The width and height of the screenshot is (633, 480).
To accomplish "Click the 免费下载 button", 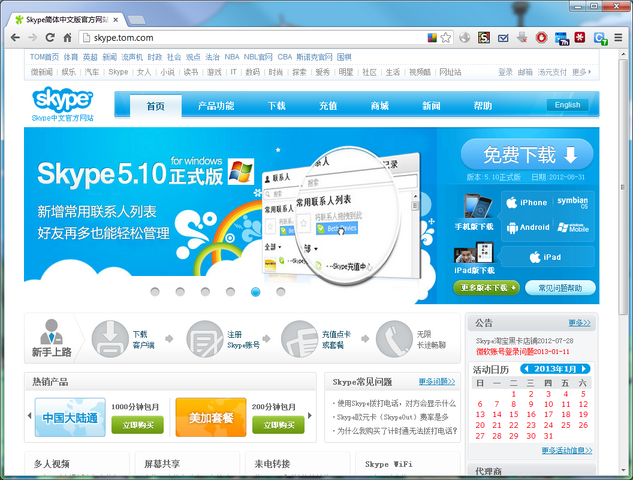I will (x=526, y=154).
